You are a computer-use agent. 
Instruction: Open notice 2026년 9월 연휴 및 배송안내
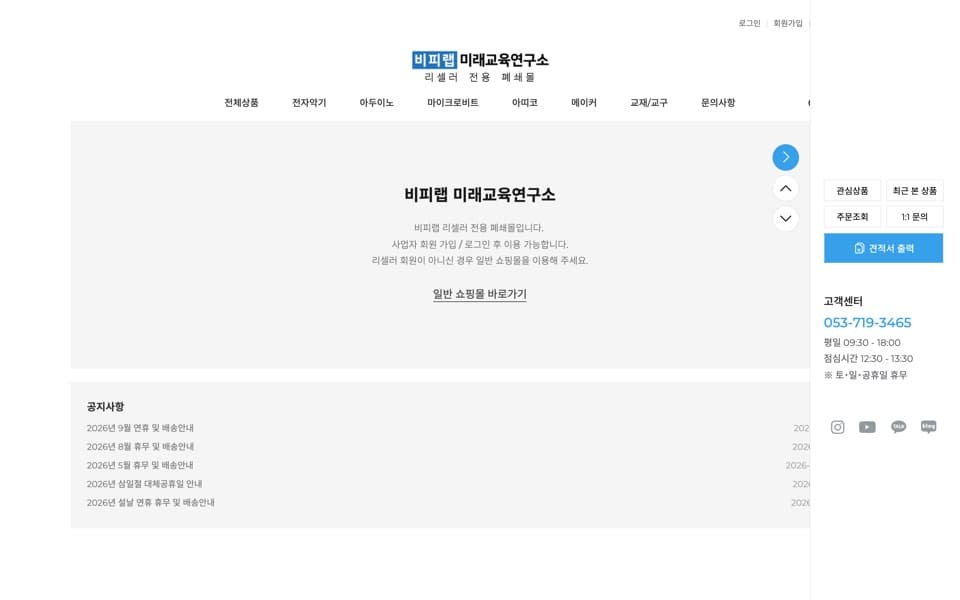(x=140, y=428)
